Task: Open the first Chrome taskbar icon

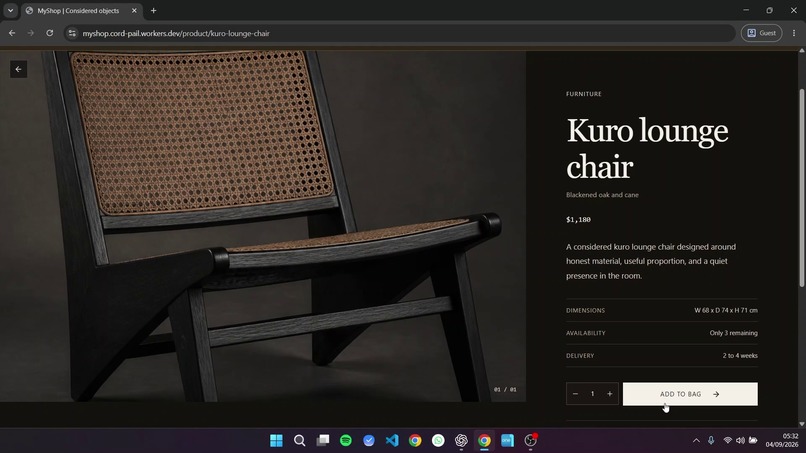Action: click(415, 441)
